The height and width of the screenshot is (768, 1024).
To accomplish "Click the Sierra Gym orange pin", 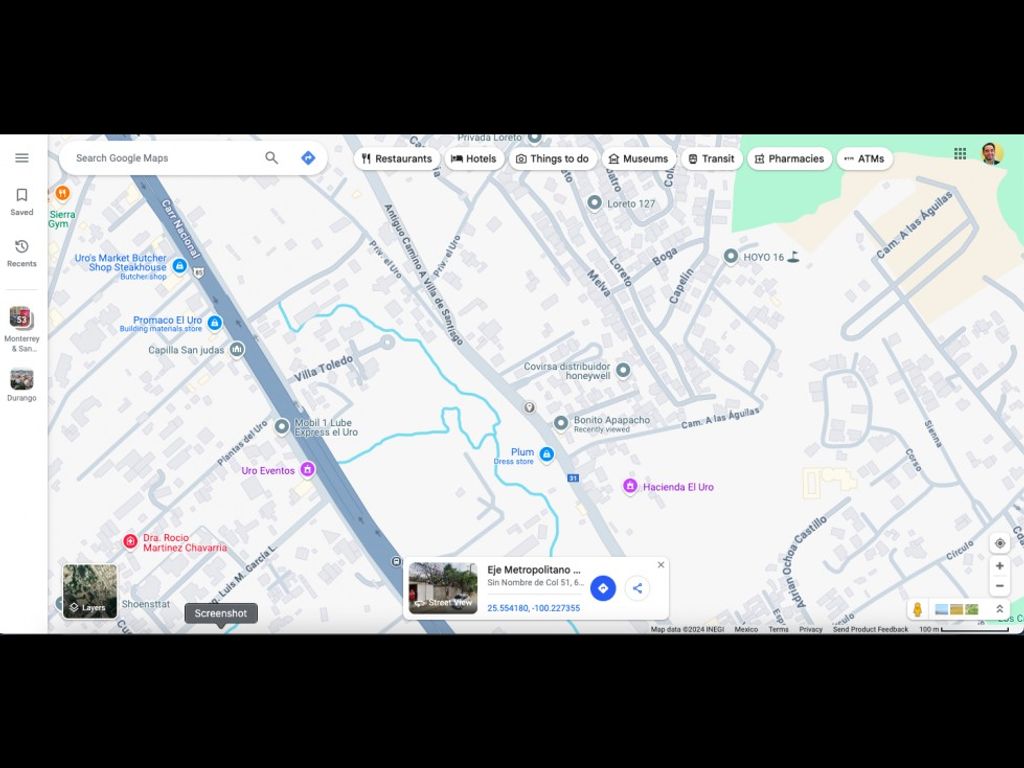I will [x=62, y=193].
